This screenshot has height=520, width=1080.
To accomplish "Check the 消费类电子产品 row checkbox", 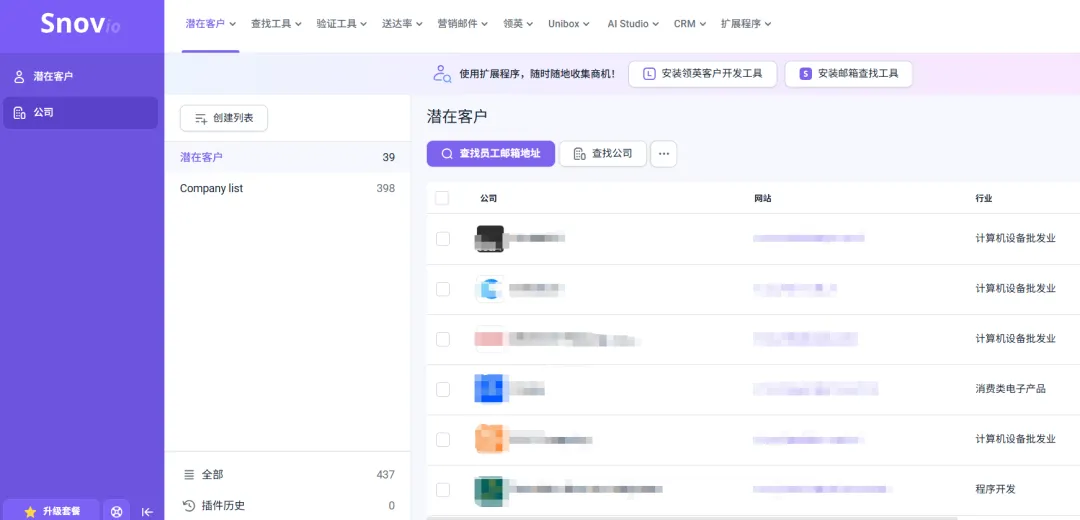I will (443, 389).
